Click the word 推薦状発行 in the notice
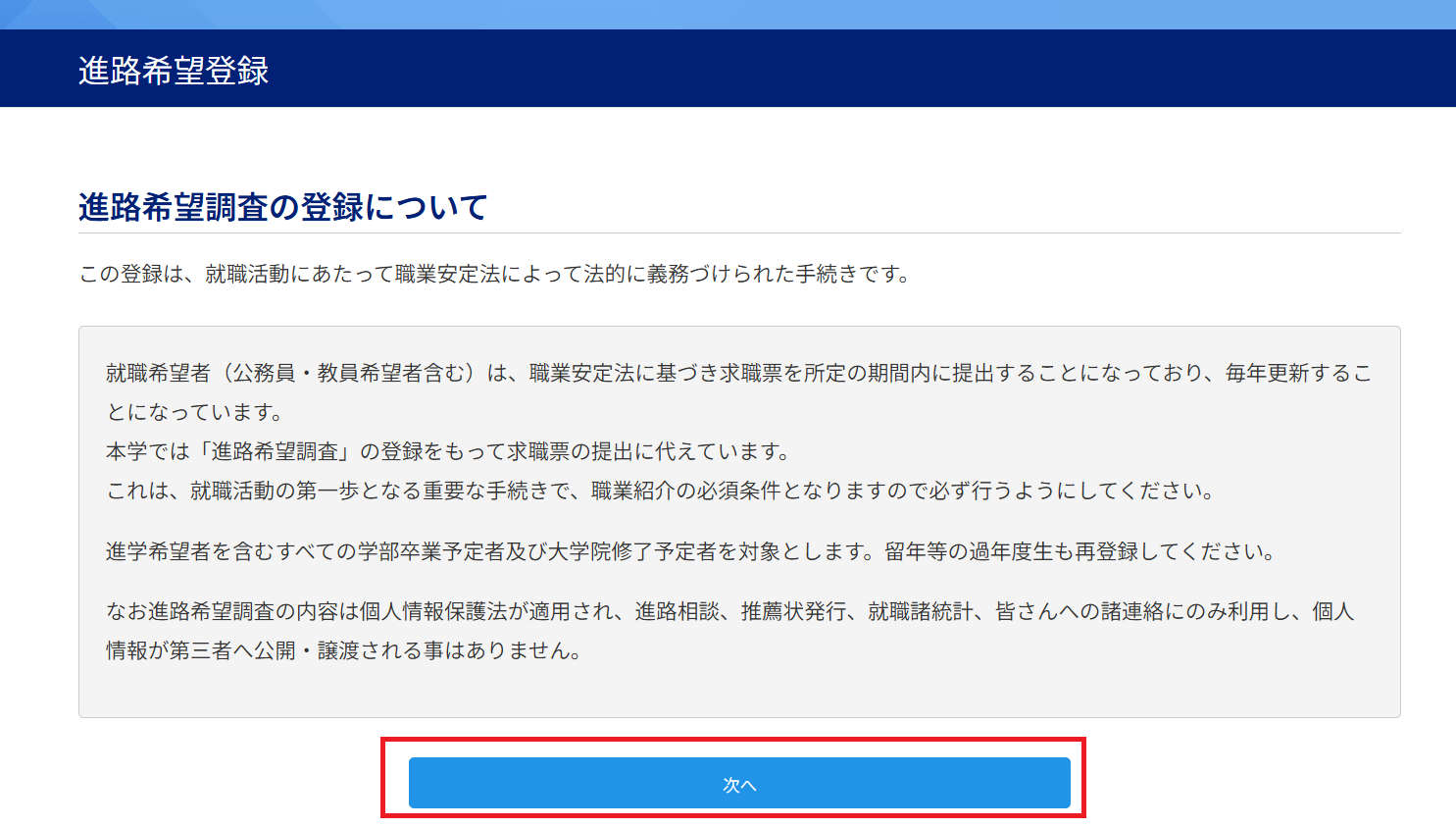 793,611
